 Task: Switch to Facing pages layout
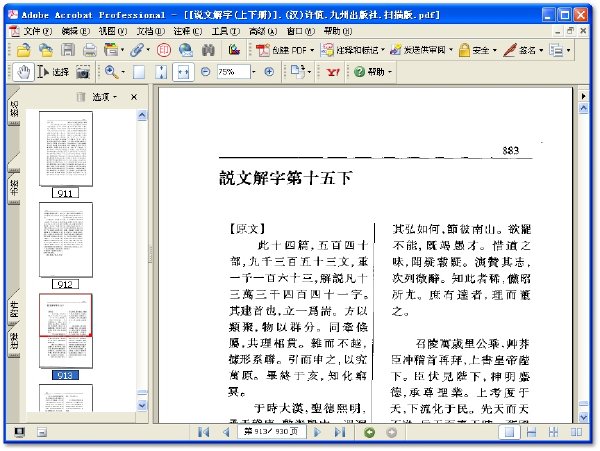tap(576, 432)
